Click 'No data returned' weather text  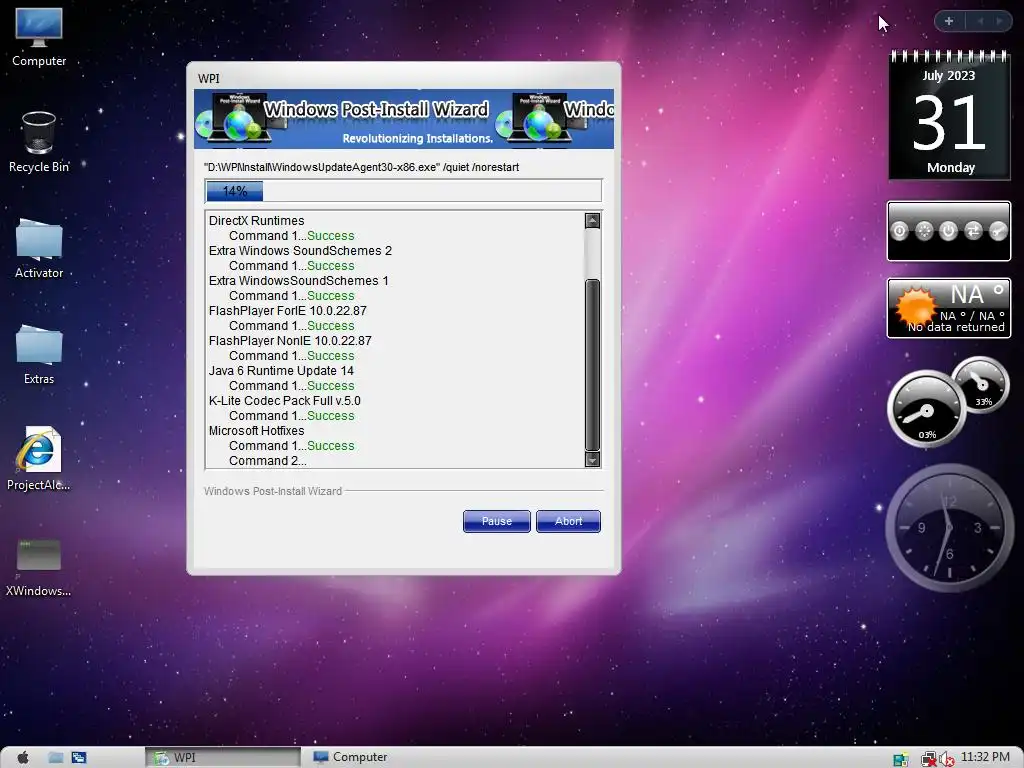click(x=956, y=327)
